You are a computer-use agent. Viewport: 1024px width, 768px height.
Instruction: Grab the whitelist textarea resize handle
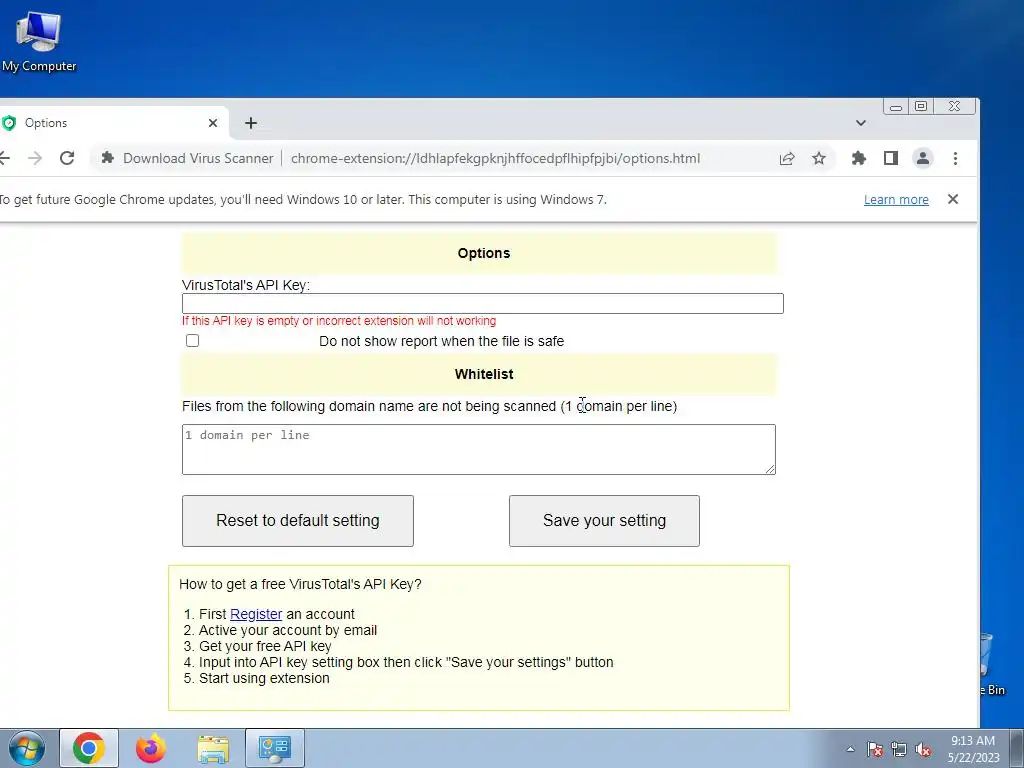(771, 469)
